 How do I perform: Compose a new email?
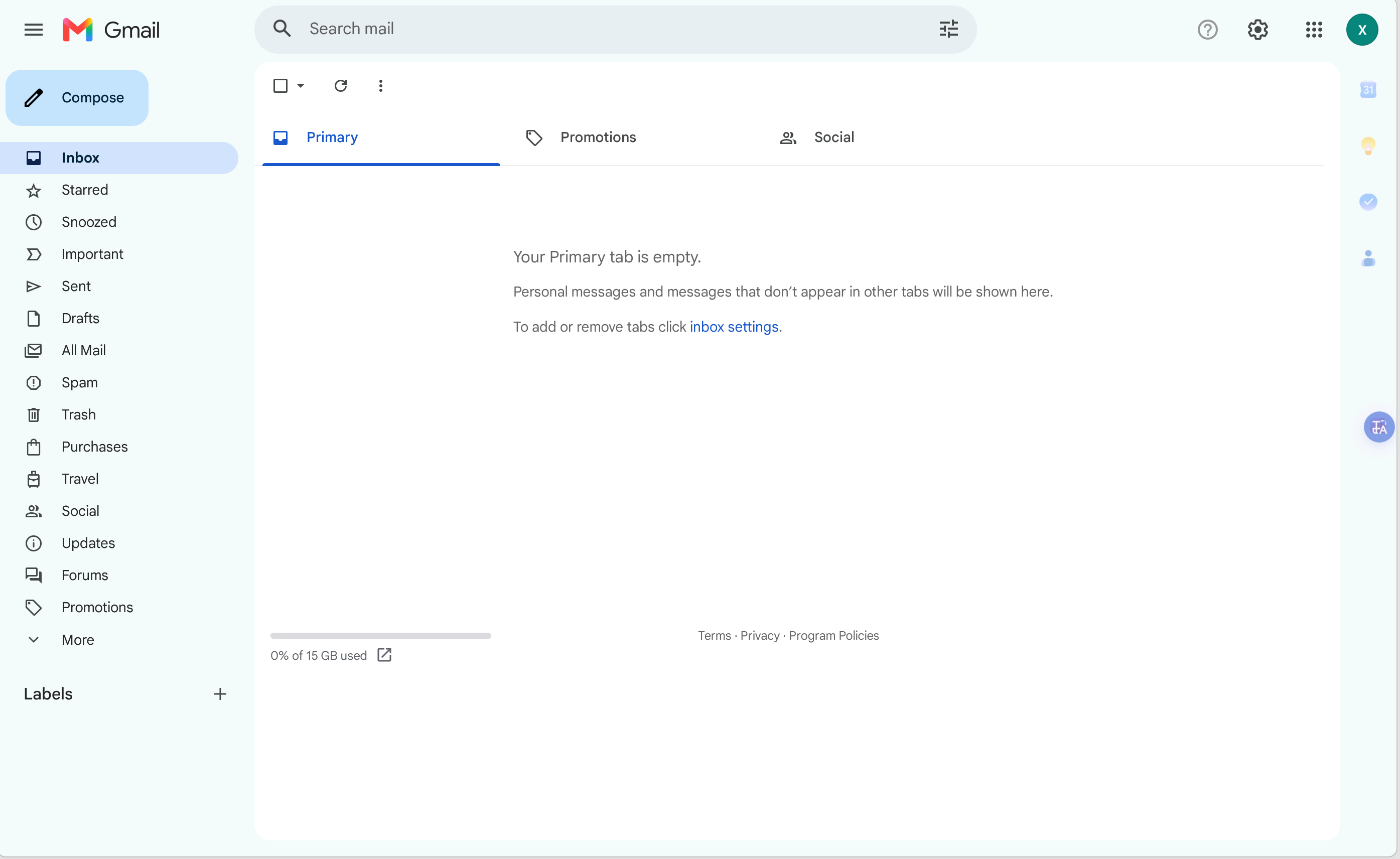pyautogui.click(x=77, y=98)
